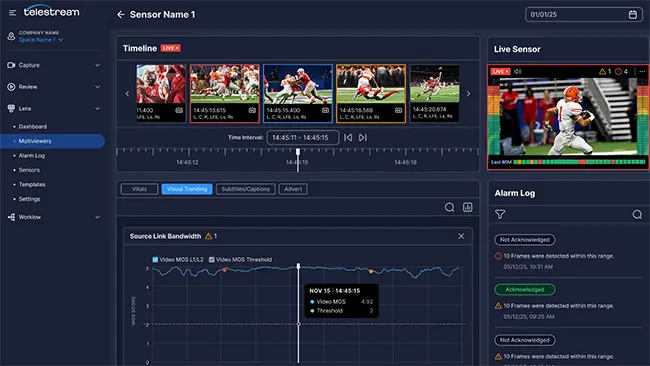Select the 14:45:18.588 orange-bordered thumbnail

tap(371, 93)
